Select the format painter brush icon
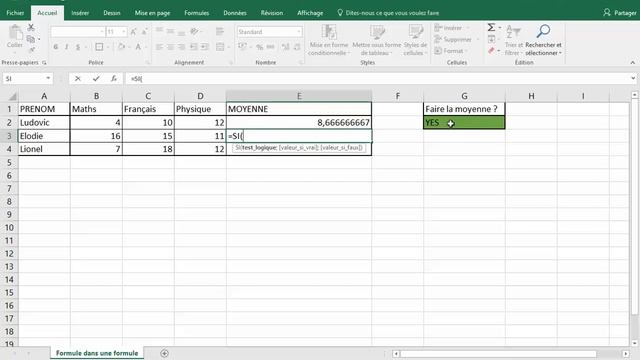This screenshot has width=640, height=360. pyautogui.click(x=31, y=50)
